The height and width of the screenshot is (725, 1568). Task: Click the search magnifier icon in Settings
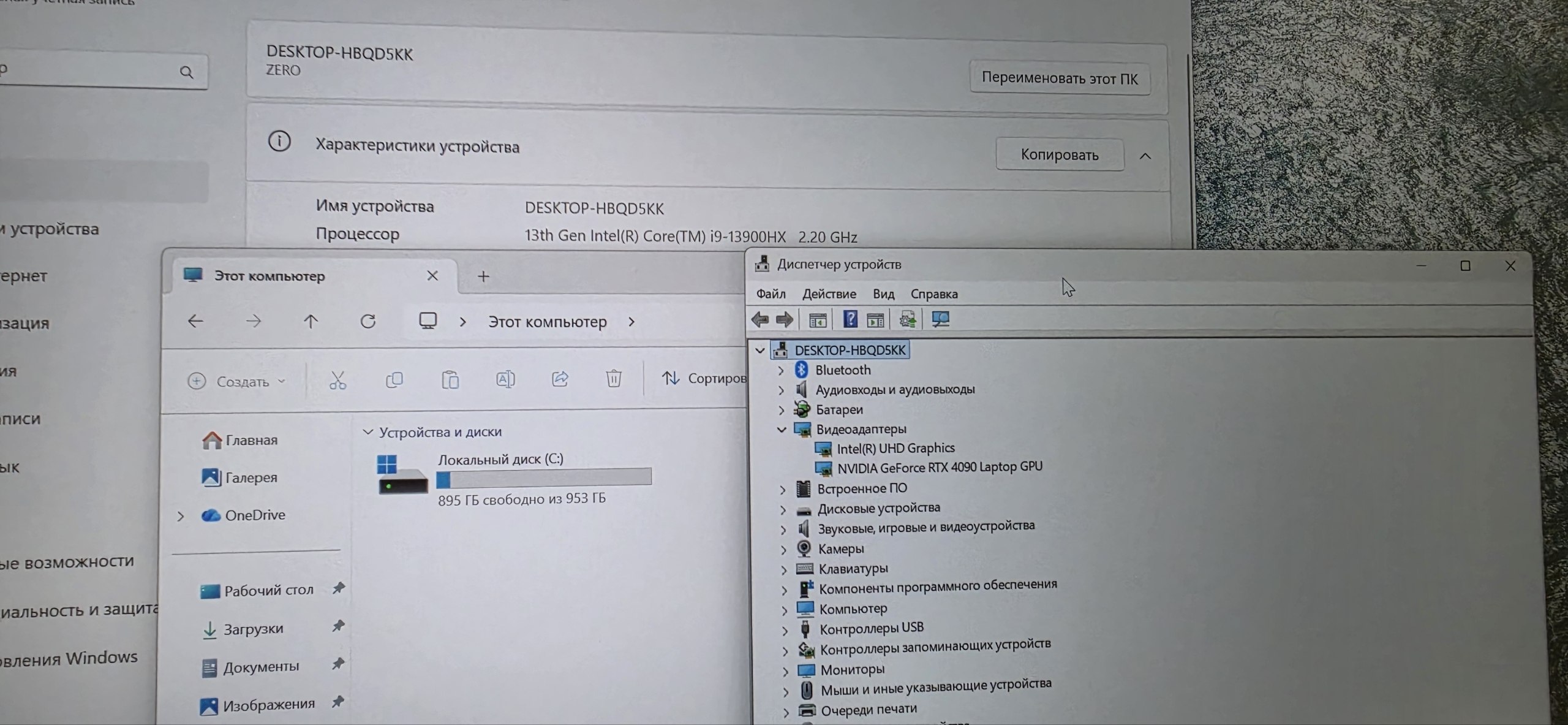[186, 72]
